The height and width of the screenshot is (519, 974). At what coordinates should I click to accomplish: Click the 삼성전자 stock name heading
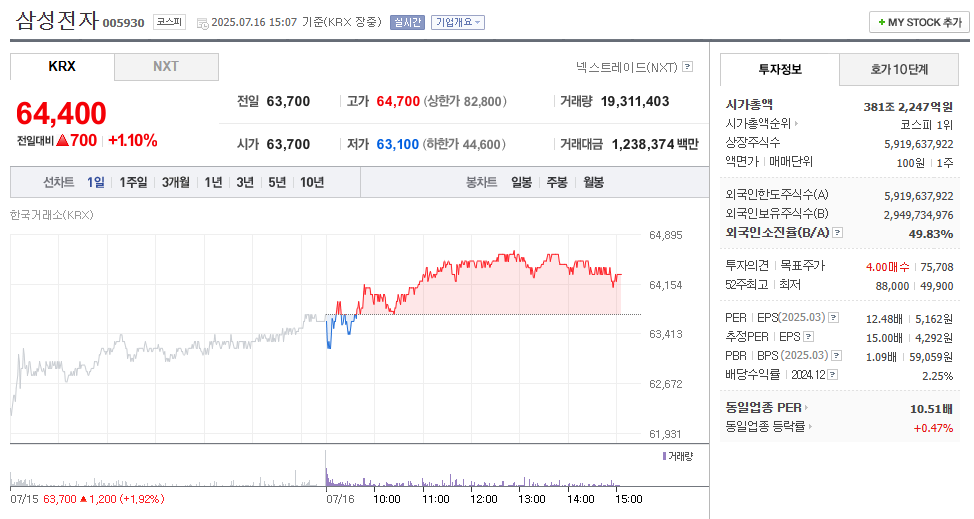(x=57, y=20)
